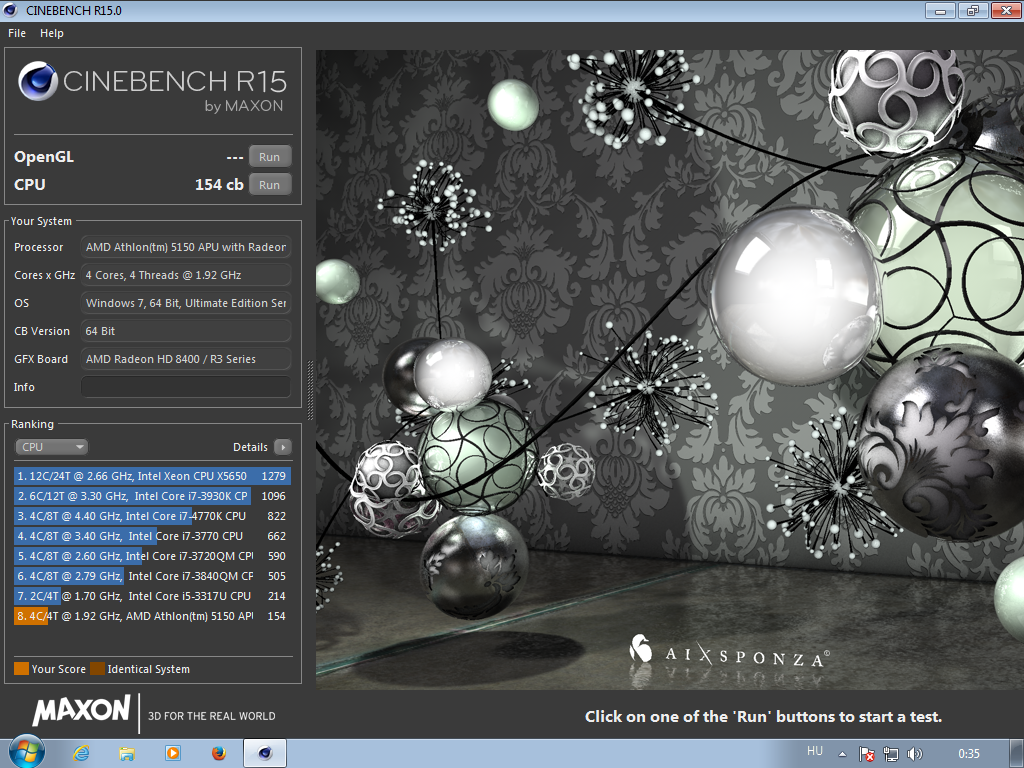This screenshot has width=1024, height=768.
Task: Click the Details arrow button
Action: pyautogui.click(x=283, y=447)
